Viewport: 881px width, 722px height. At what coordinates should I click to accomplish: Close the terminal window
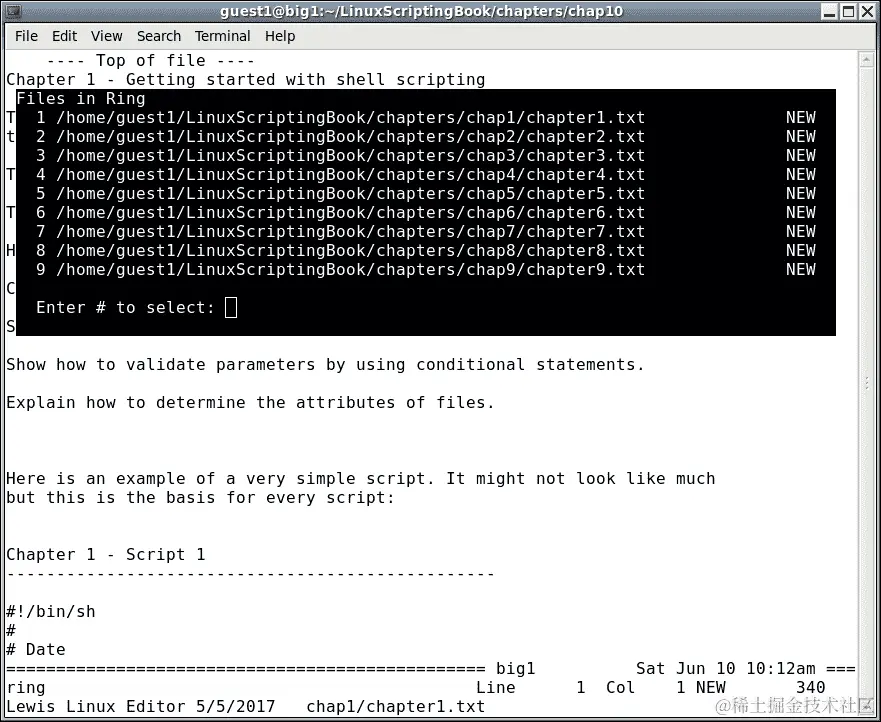pyautogui.click(x=868, y=11)
